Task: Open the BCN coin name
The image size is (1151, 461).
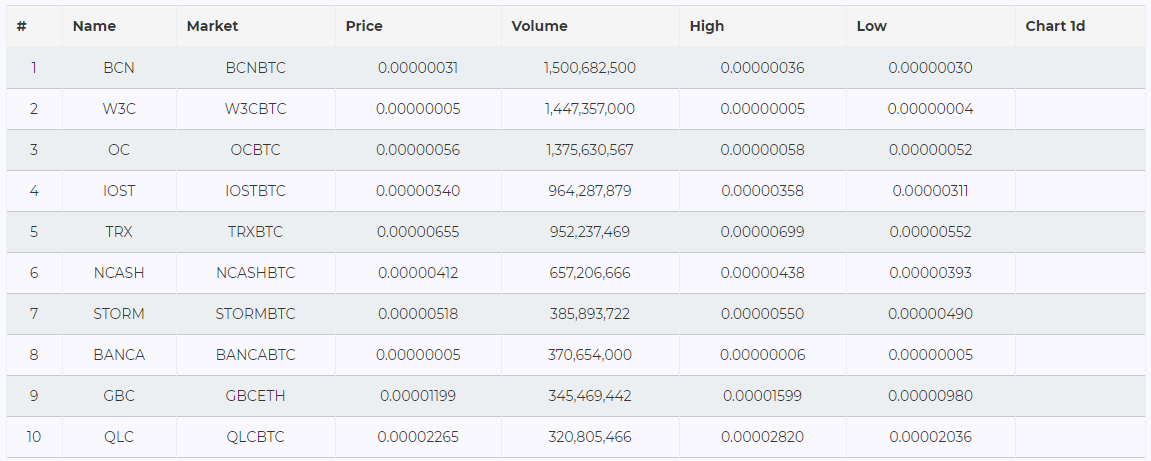Action: pyautogui.click(x=119, y=68)
